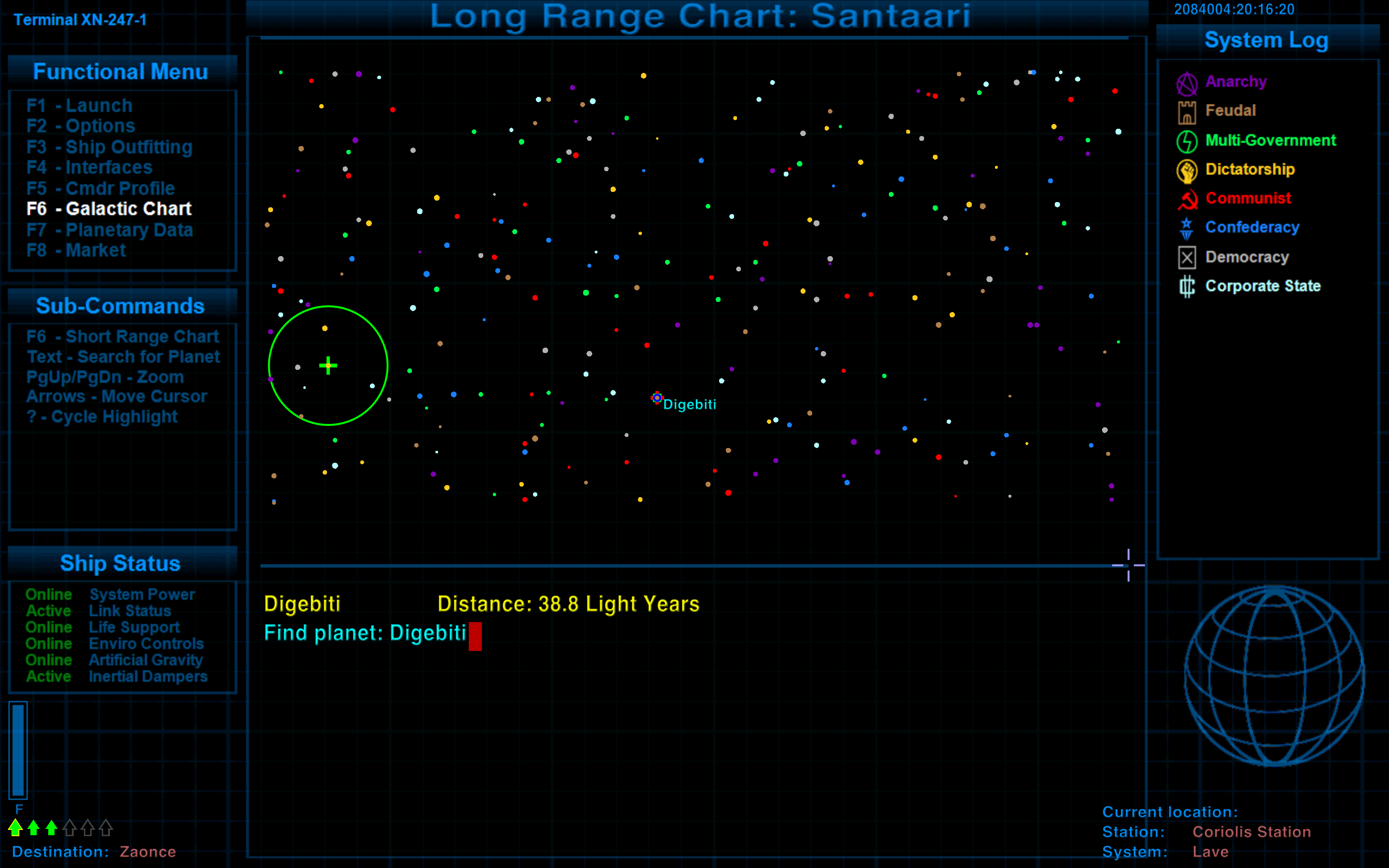This screenshot has width=1389, height=868.
Task: Select F3 Ship Outfitting
Action: pyautogui.click(x=109, y=147)
